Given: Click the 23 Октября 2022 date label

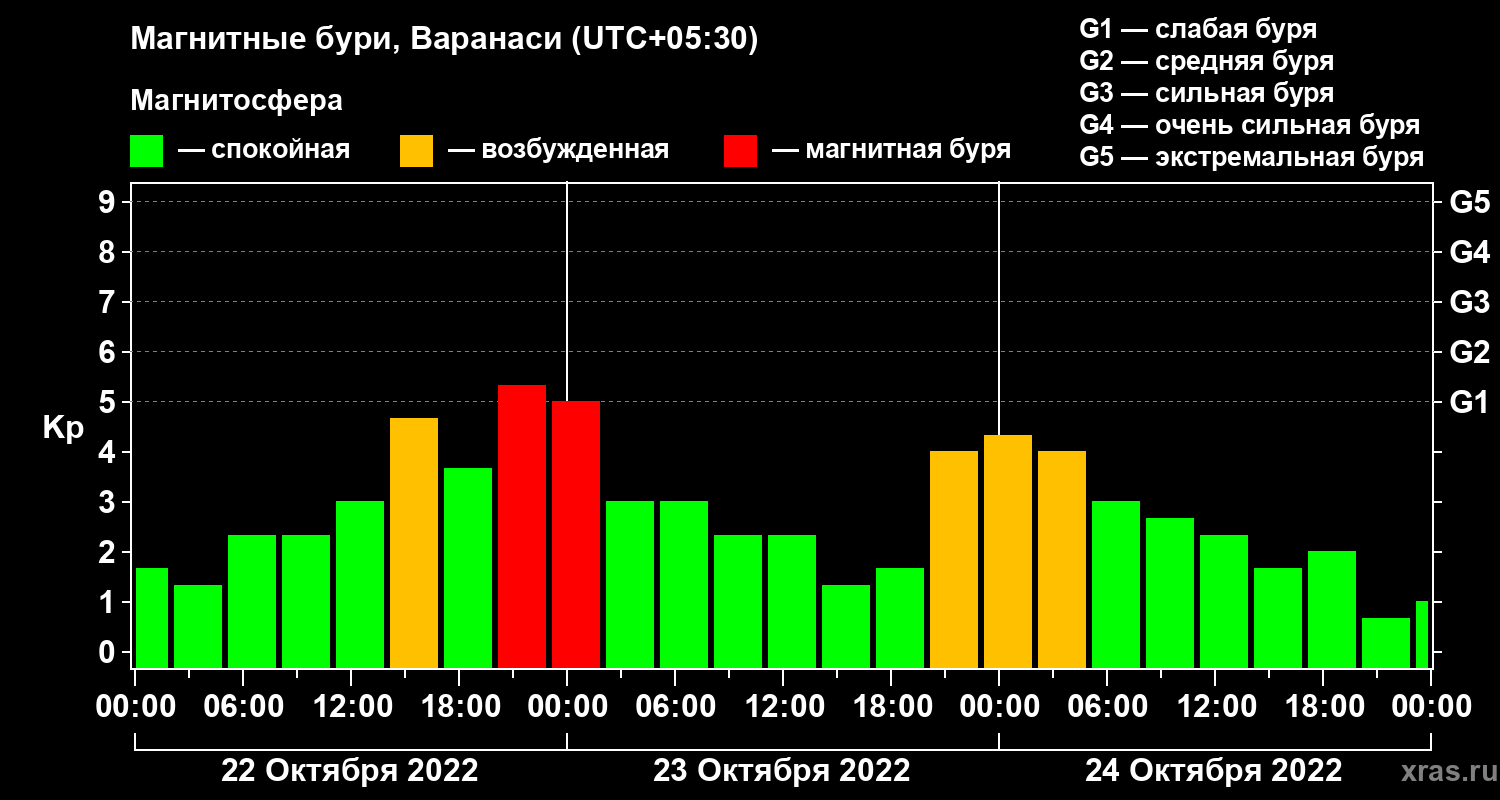Looking at the screenshot, I should point(782,771).
